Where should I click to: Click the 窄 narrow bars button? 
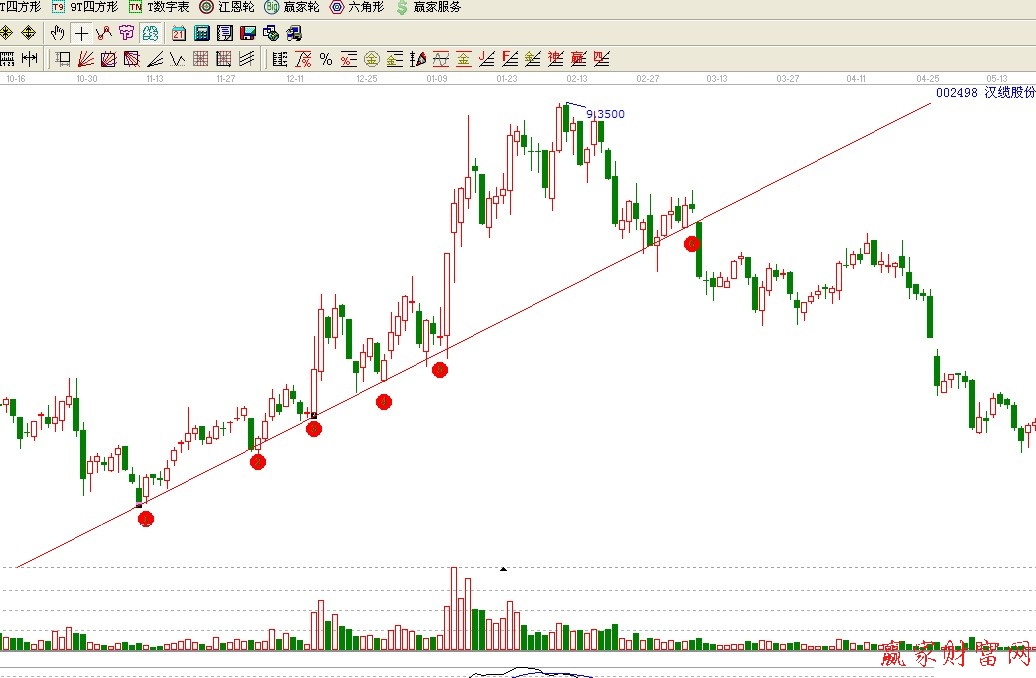(x=127, y=33)
